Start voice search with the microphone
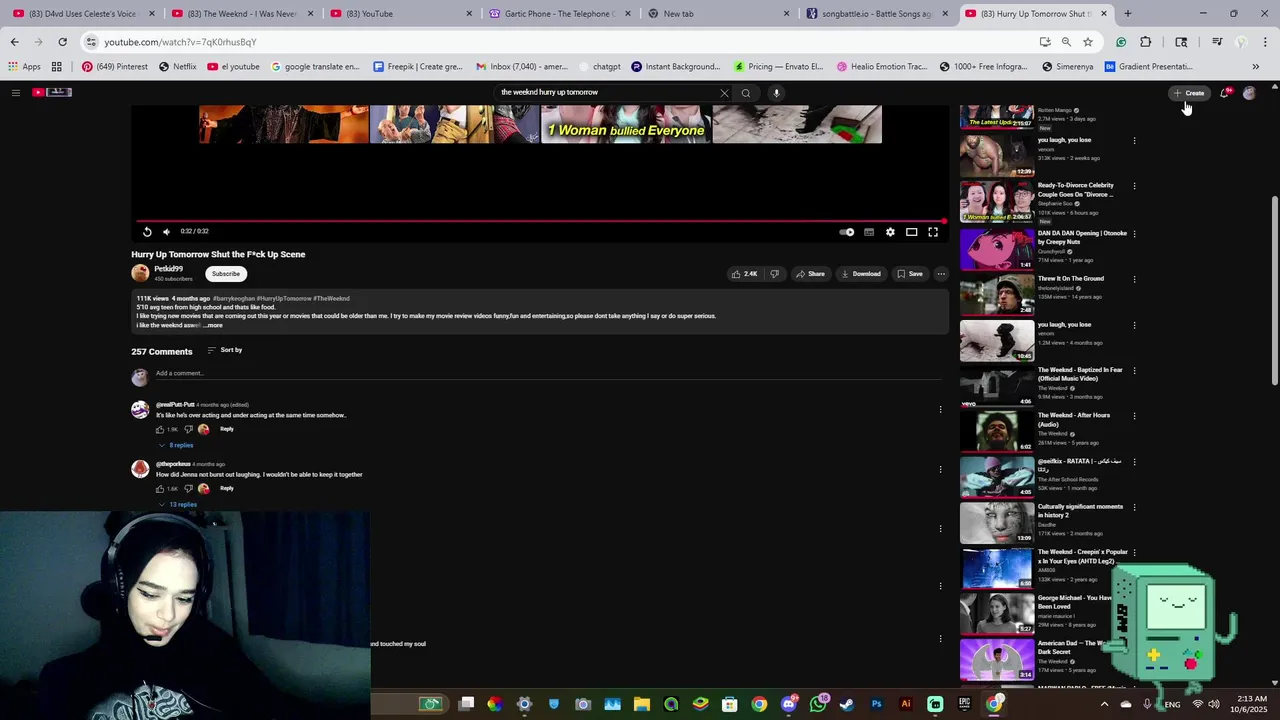This screenshot has width=1280, height=720. [x=776, y=93]
